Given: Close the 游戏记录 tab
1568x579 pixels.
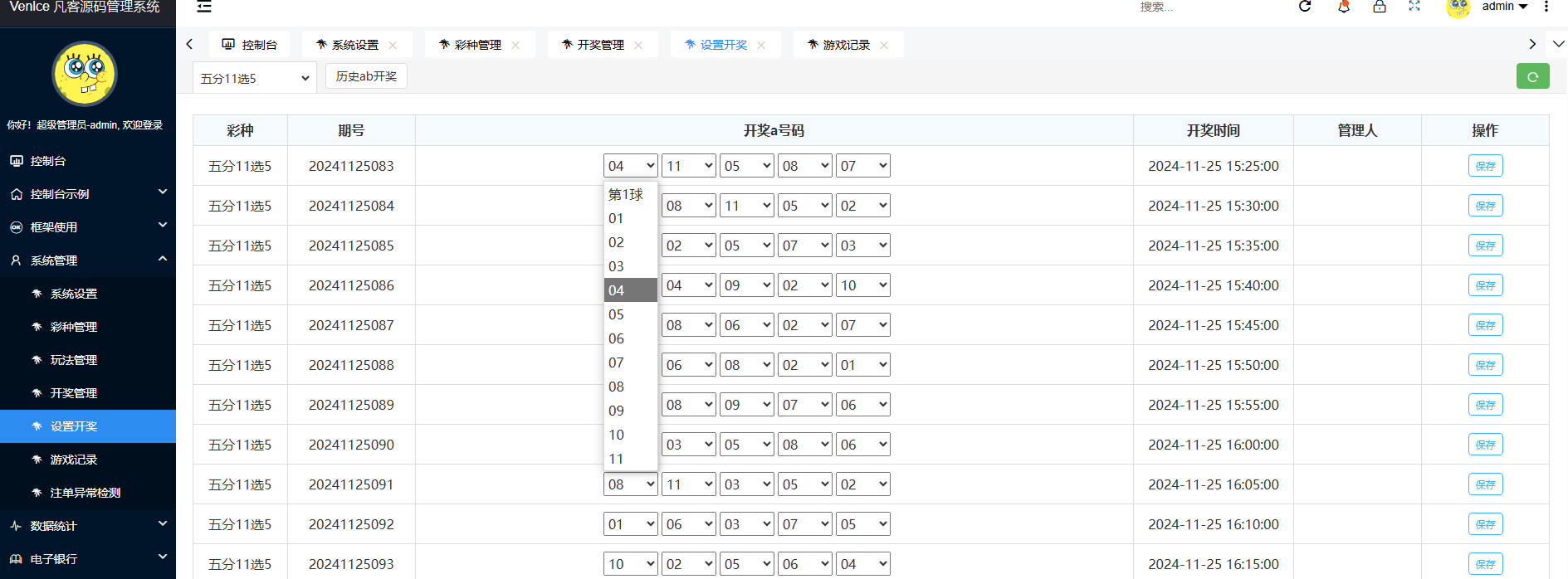Looking at the screenshot, I should 884,45.
